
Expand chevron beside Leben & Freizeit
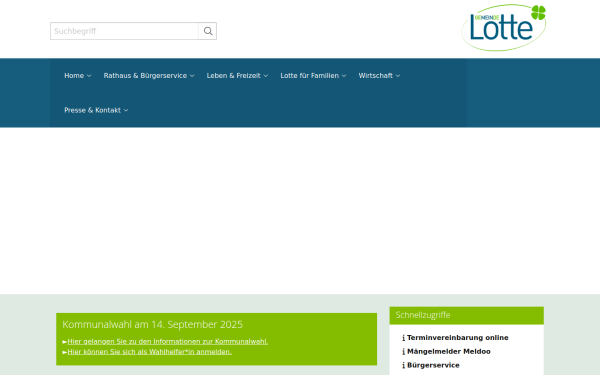click(266, 76)
